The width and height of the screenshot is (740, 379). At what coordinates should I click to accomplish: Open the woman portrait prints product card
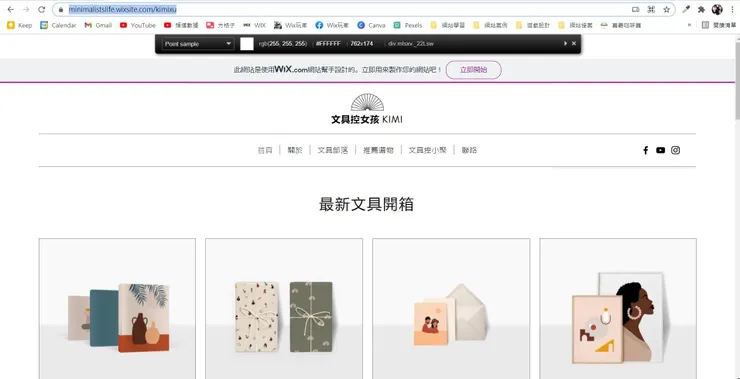618,309
